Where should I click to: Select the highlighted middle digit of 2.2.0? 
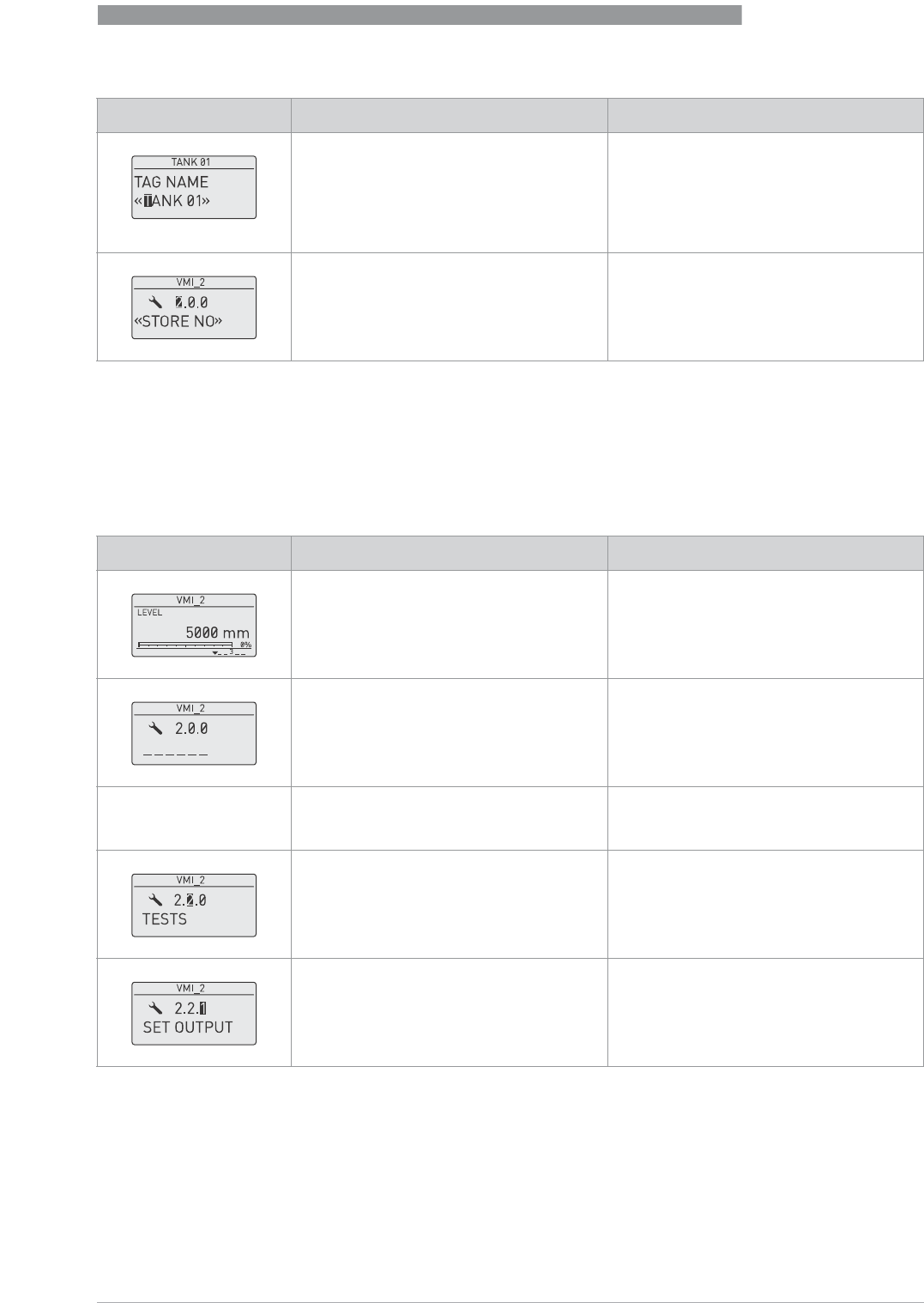(x=190, y=900)
